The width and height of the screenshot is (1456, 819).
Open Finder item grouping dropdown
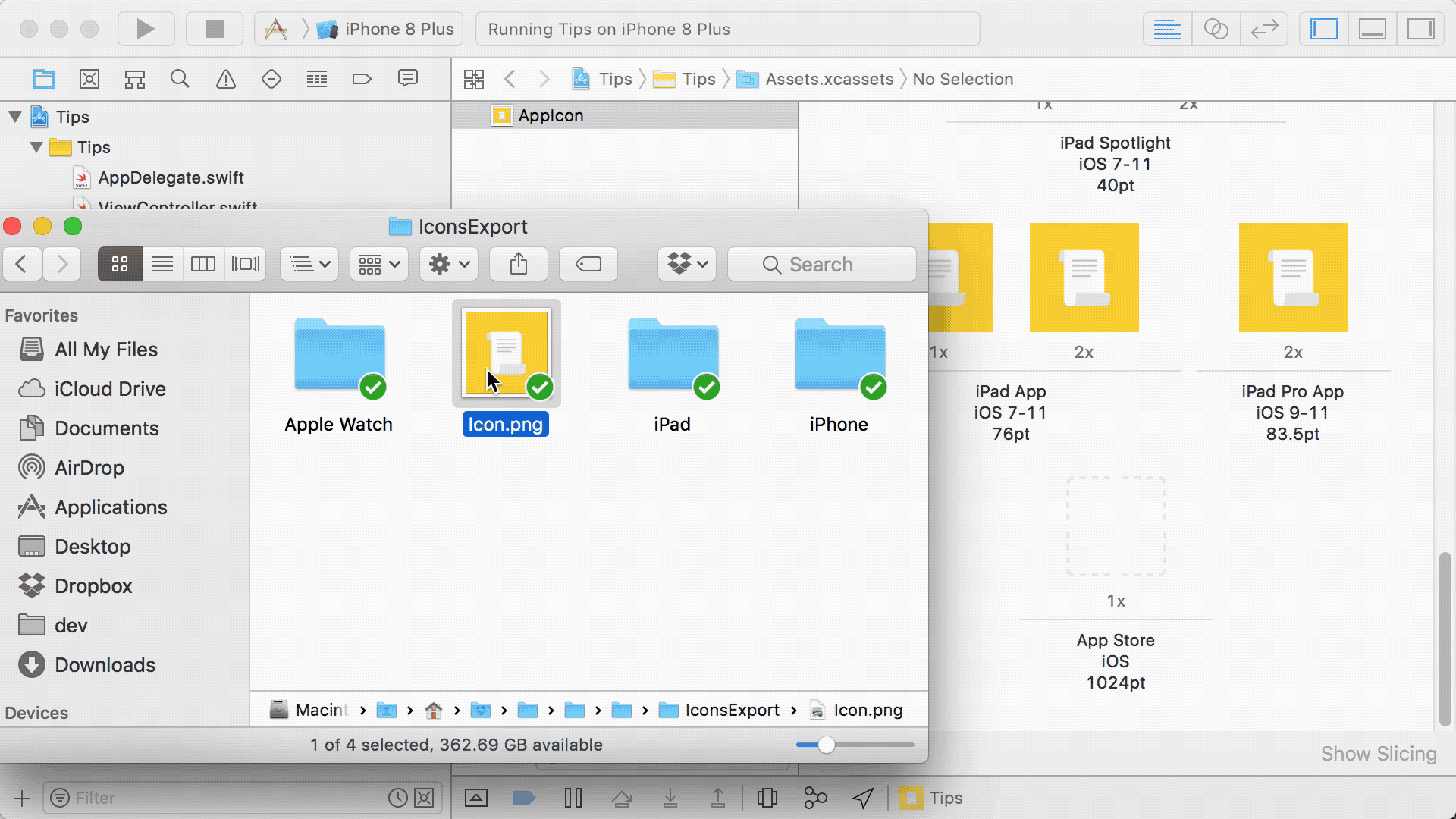click(379, 264)
